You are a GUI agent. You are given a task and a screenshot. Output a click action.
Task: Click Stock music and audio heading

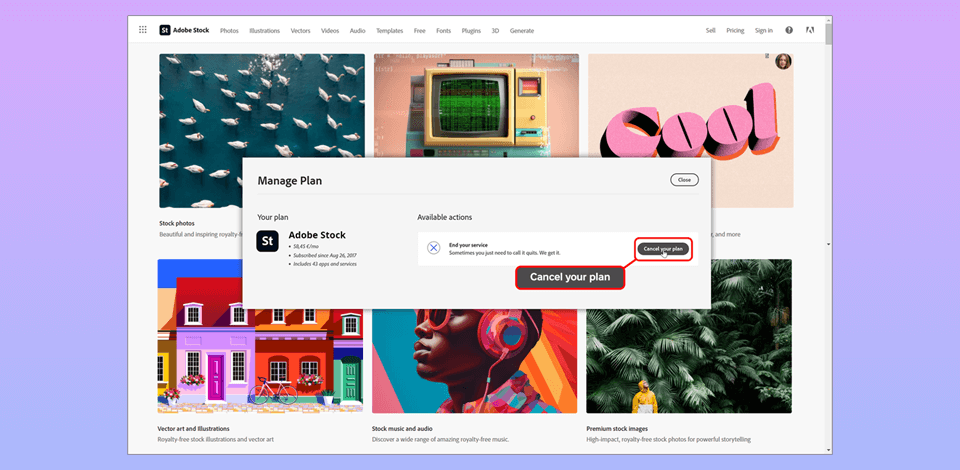(402, 429)
